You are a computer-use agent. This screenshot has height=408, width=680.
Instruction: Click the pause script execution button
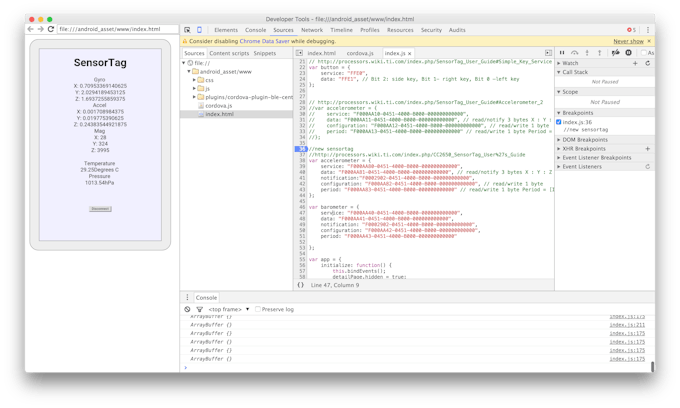point(562,52)
